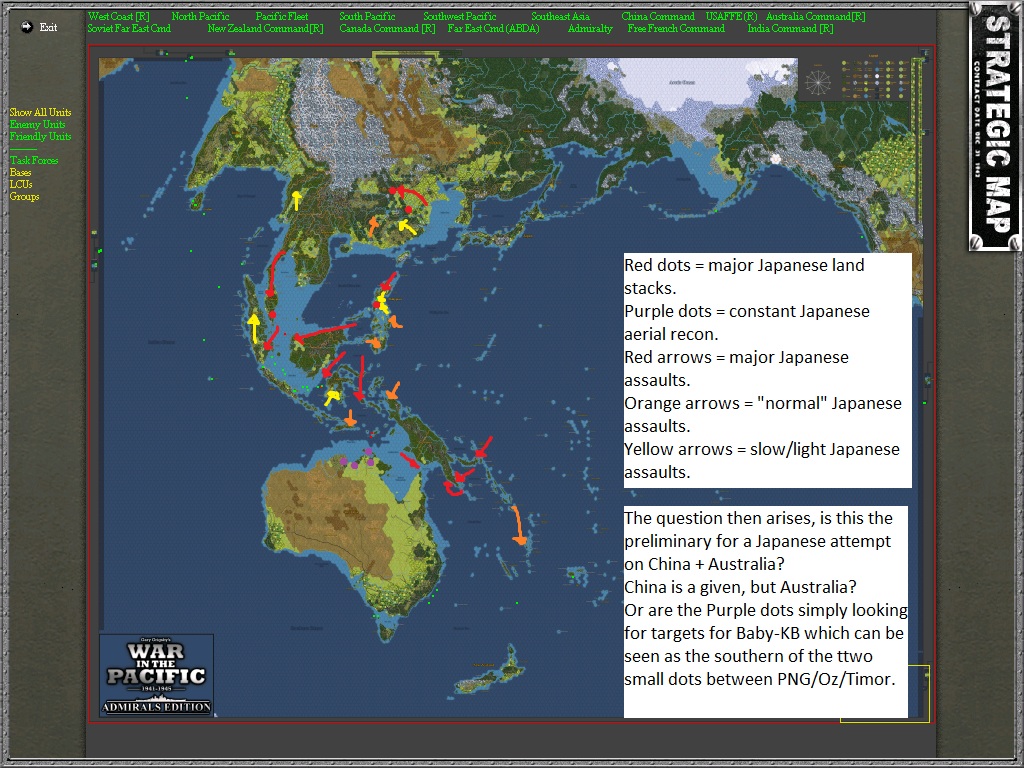Click the compass rose icon on map
Screen dimensions: 1024x768
(x=818, y=82)
